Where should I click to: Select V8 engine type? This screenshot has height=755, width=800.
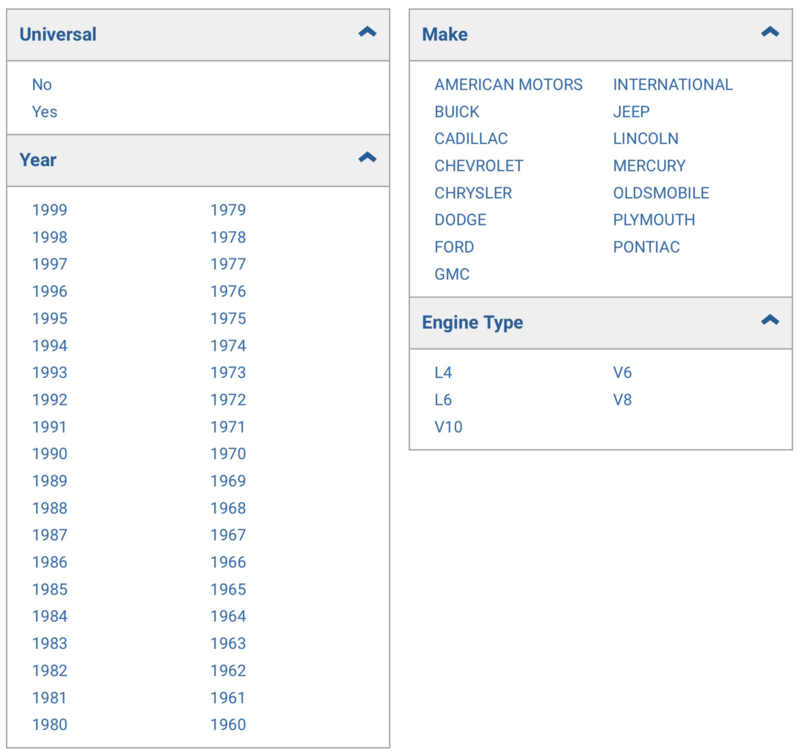(622, 399)
